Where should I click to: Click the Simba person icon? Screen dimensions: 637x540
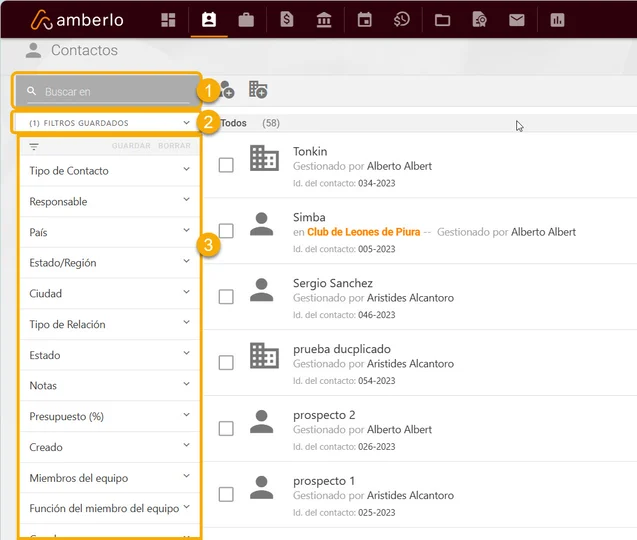(262, 224)
